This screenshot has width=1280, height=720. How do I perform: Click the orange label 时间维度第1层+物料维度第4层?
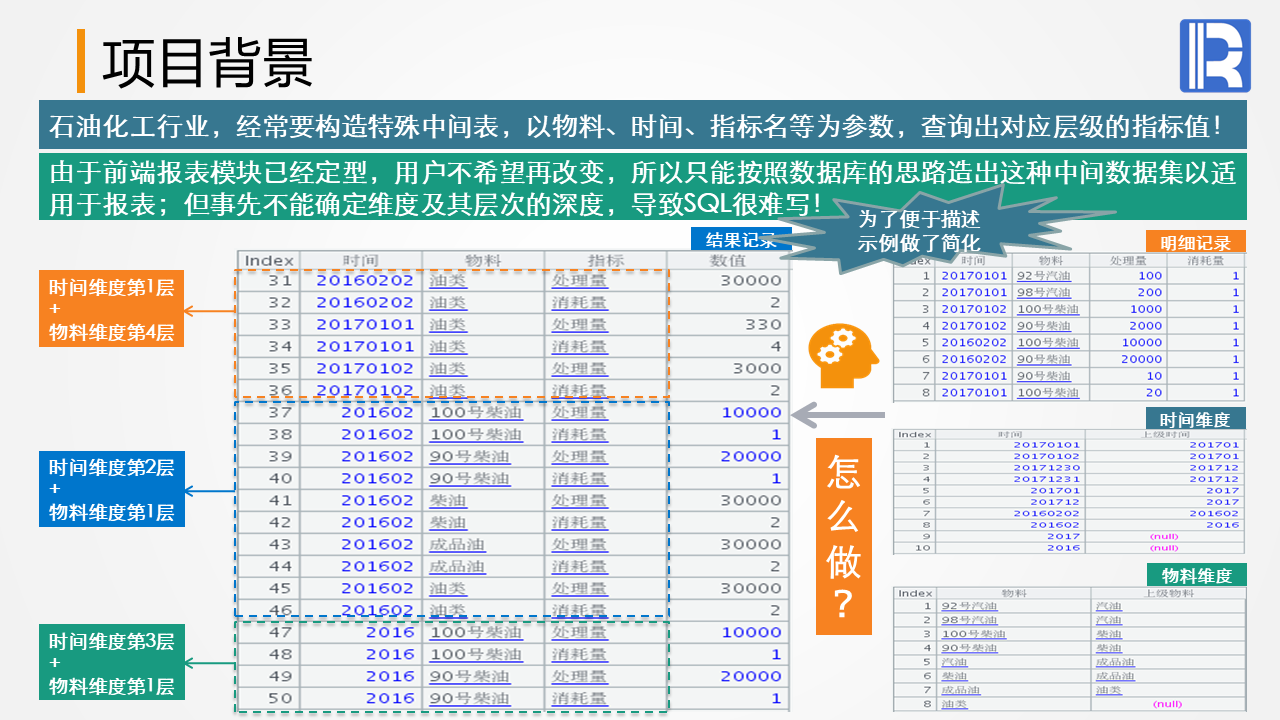pos(111,309)
